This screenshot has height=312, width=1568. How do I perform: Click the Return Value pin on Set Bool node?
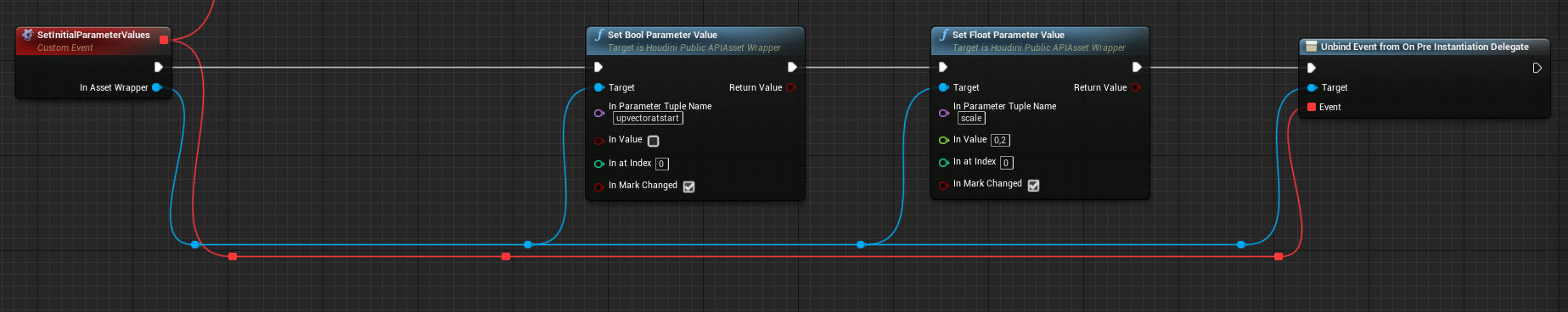pyautogui.click(x=791, y=87)
